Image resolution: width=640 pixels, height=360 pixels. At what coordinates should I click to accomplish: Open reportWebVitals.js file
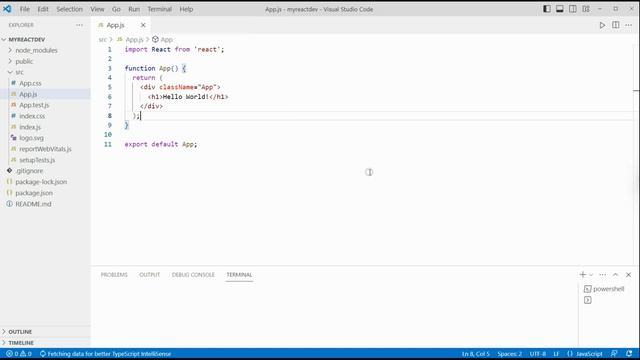(45, 149)
